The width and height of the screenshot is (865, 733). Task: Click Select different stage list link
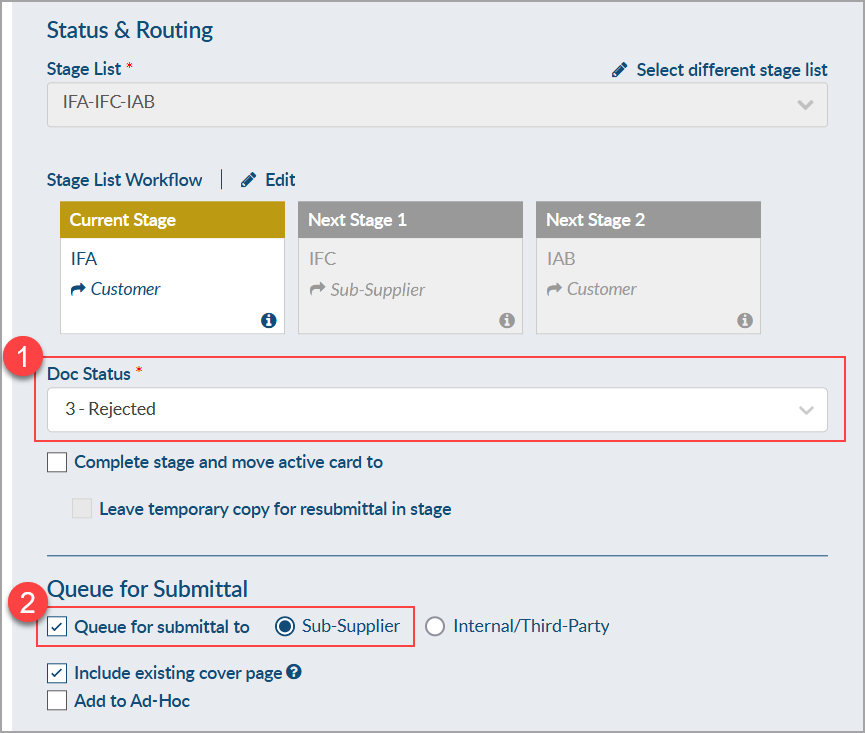[x=731, y=70]
